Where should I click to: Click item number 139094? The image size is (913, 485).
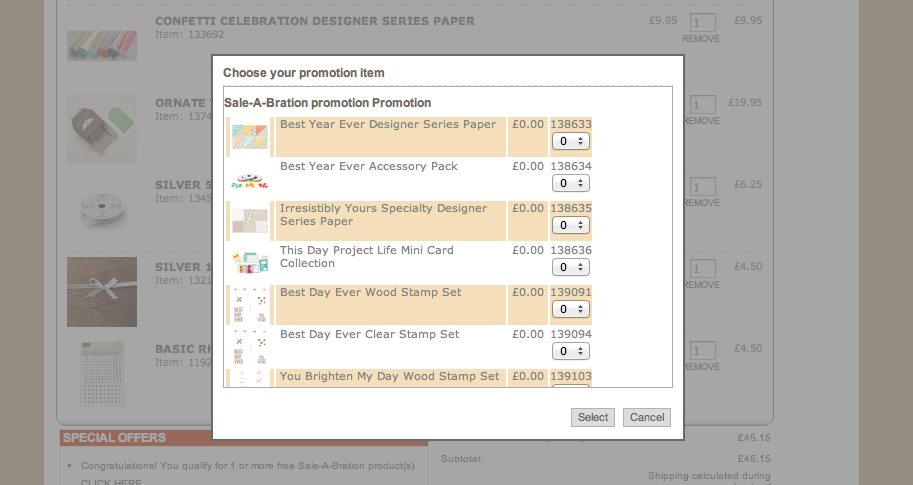pyautogui.click(x=571, y=334)
